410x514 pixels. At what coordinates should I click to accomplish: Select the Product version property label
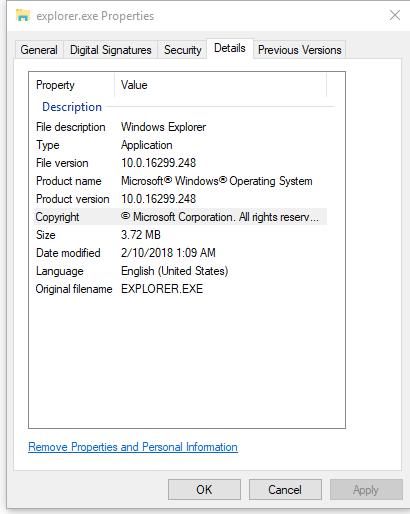pyautogui.click(x=73, y=199)
